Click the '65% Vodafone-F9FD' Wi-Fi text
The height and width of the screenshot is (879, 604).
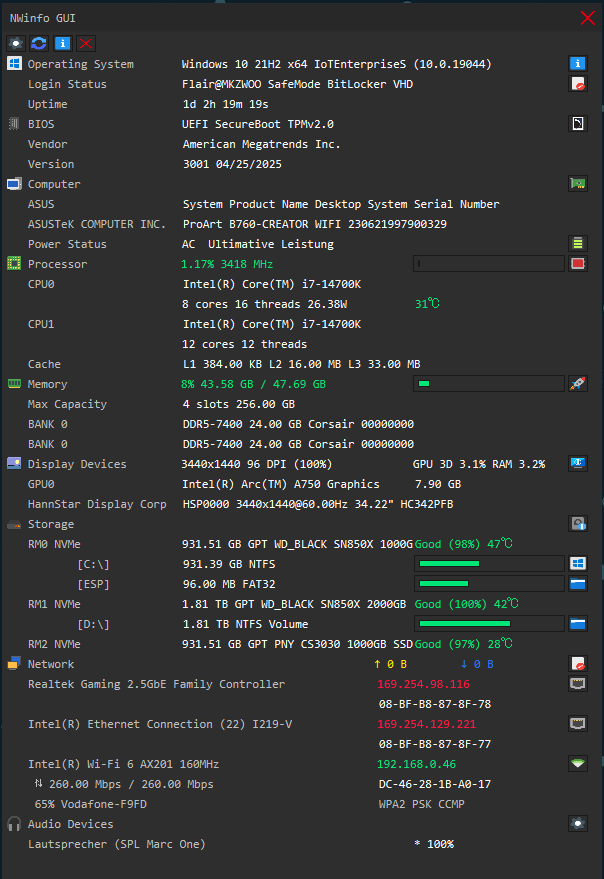90,804
